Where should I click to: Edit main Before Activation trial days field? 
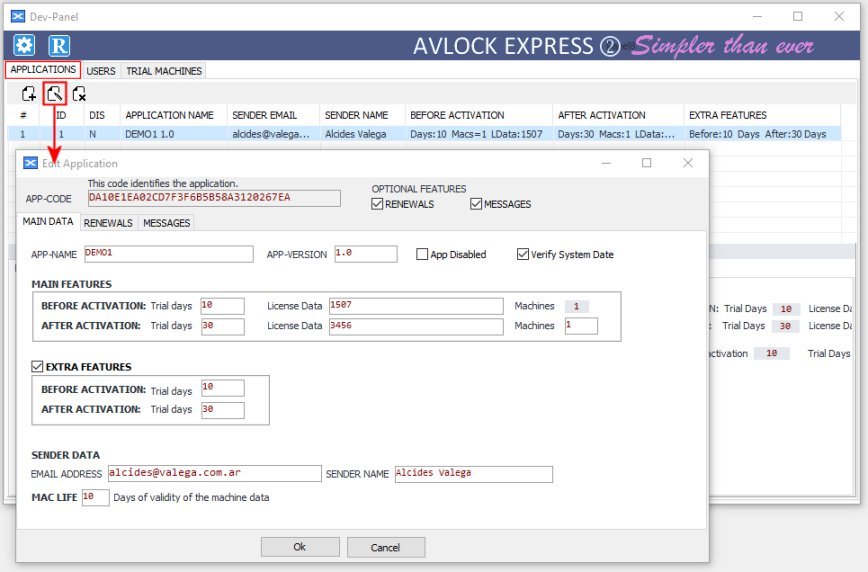tap(223, 306)
